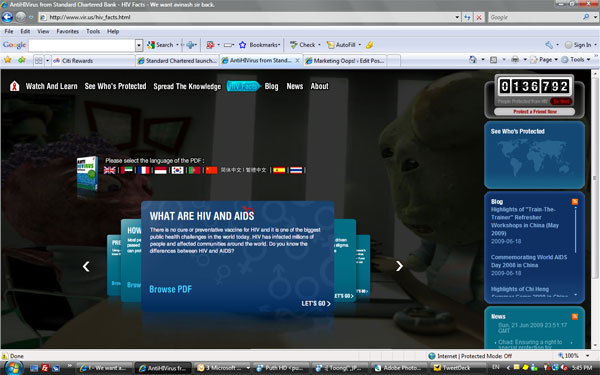Viewport: 600px width, 375px height.
Task: Select the French flag language
Action: (x=143, y=170)
